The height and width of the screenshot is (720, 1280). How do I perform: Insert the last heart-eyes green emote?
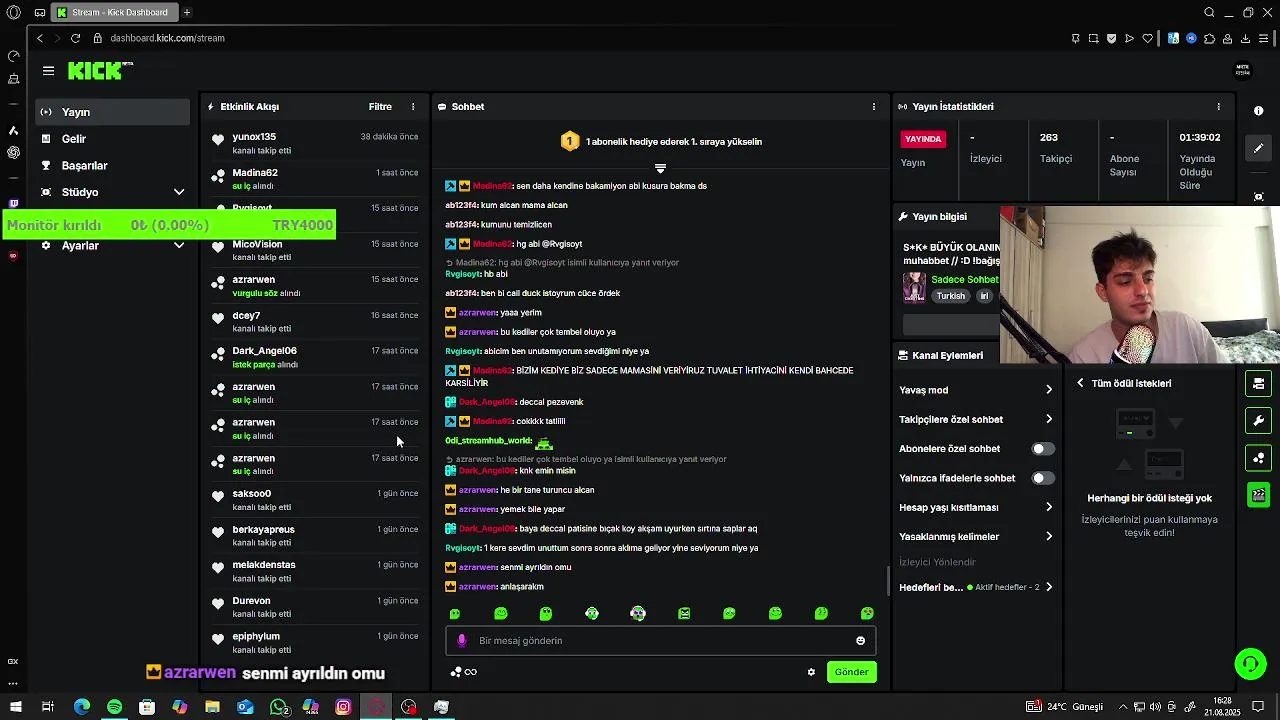click(x=867, y=614)
